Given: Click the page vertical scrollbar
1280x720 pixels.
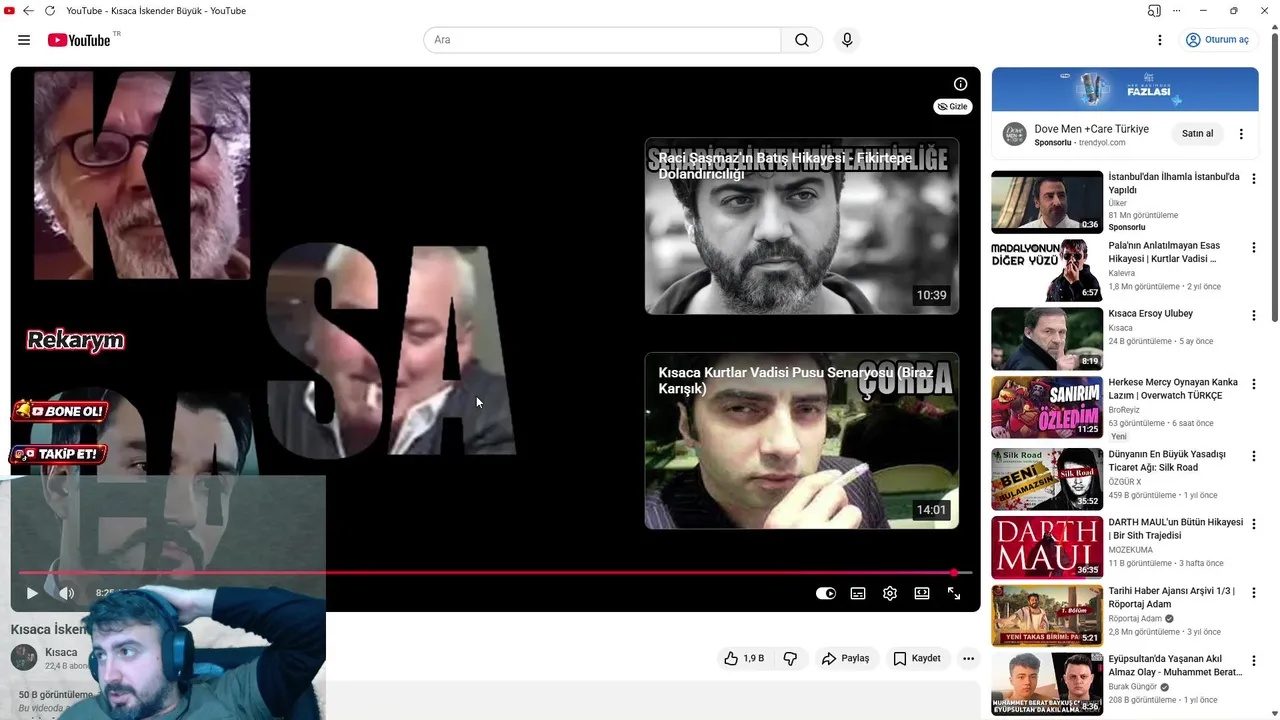Looking at the screenshot, I should coord(1274,178).
